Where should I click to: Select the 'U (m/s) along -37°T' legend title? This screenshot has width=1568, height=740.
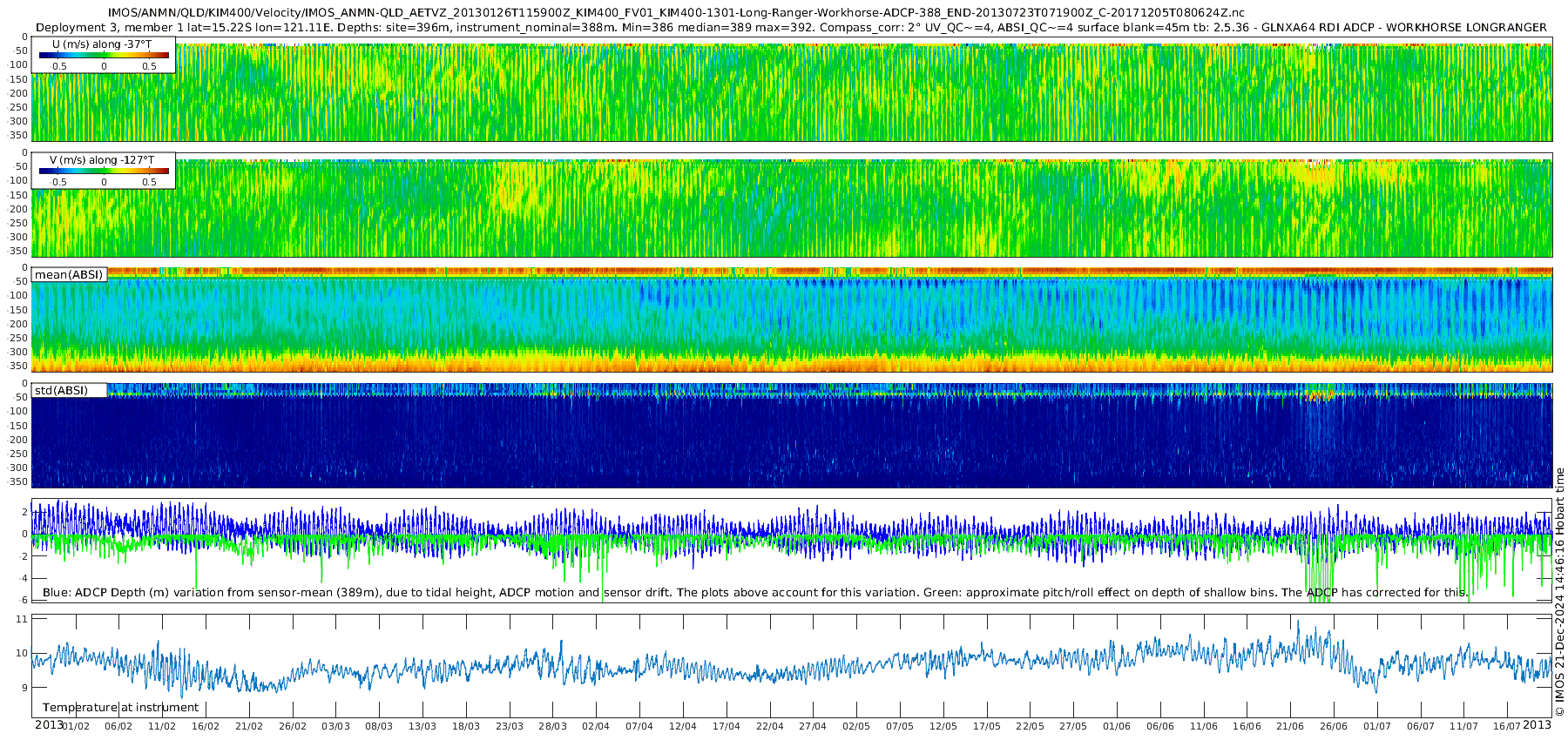click(102, 44)
